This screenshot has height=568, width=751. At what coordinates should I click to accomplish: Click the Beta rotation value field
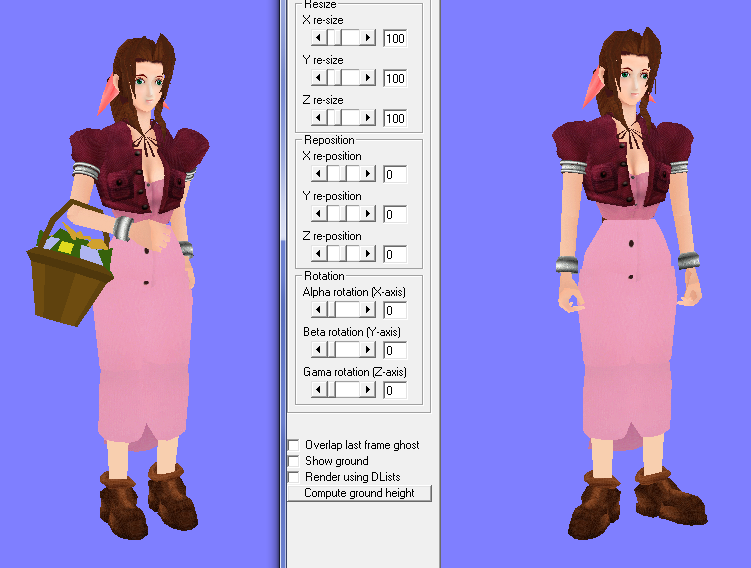[395, 351]
